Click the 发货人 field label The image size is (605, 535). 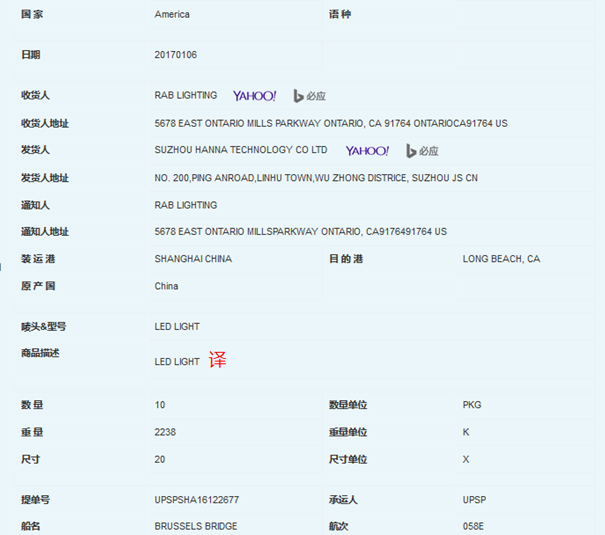pos(35,150)
